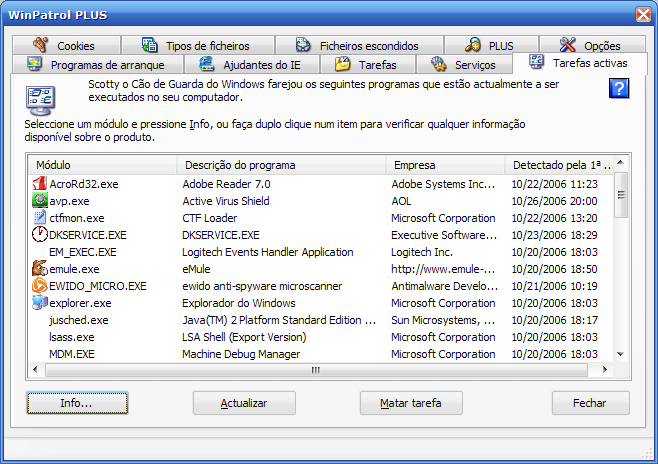Open the Ajudantes do IE tab
The width and height of the screenshot is (658, 464).
click(x=252, y=65)
